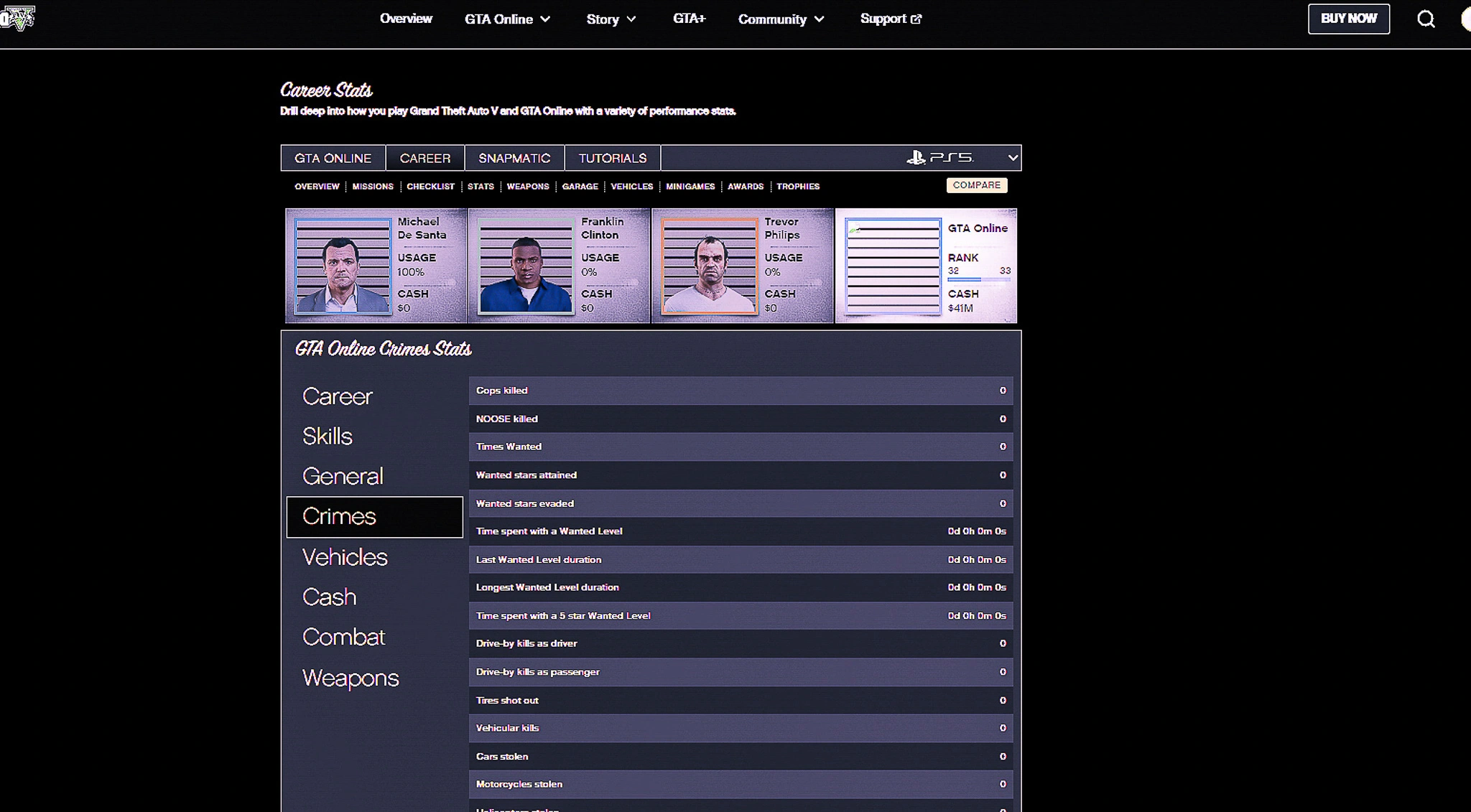The width and height of the screenshot is (1471, 812).
Task: Click the BUY NOW button
Action: [x=1348, y=19]
